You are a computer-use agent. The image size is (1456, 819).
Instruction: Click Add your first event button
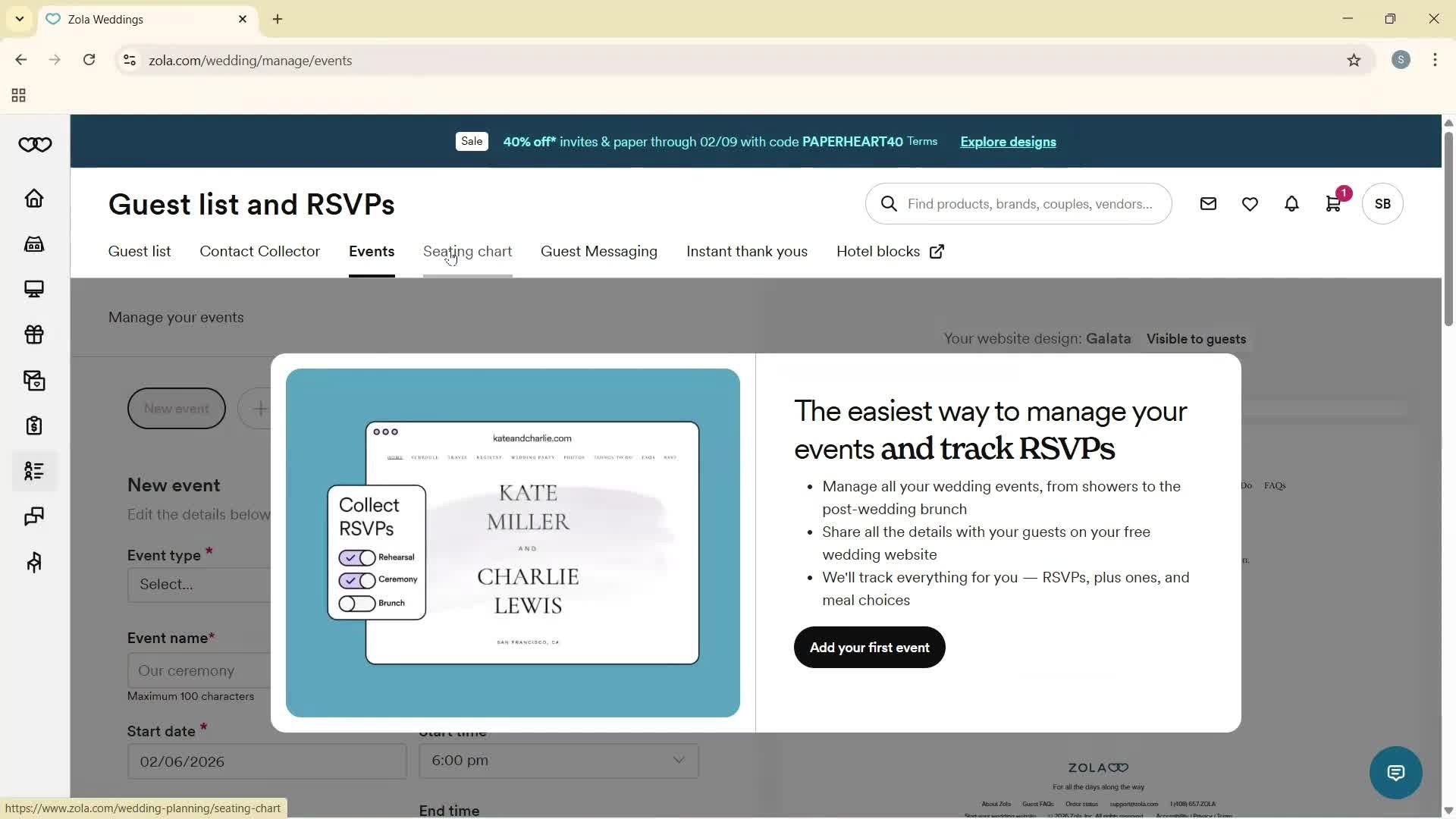tap(869, 648)
